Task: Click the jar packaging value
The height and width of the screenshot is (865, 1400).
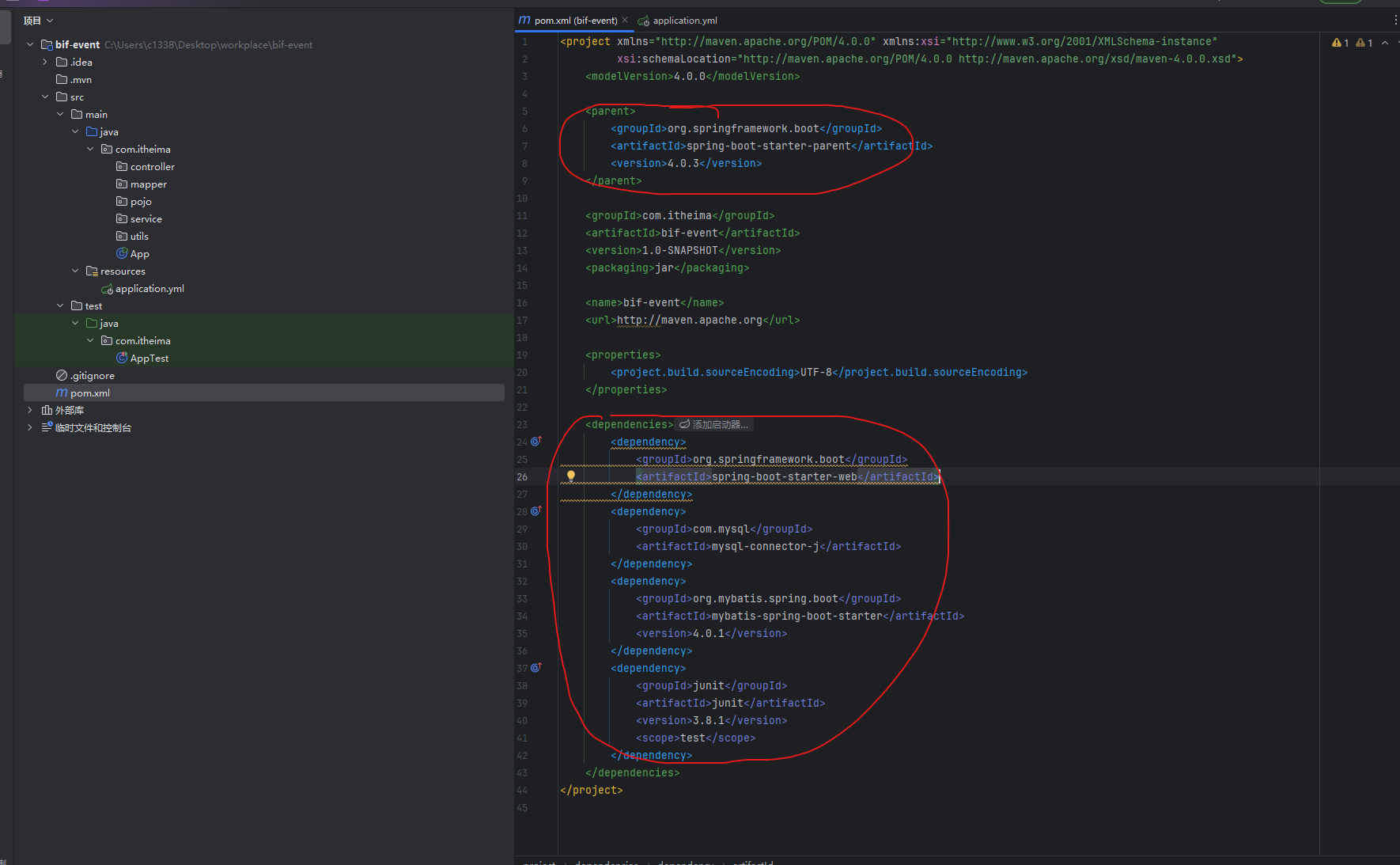Action: click(664, 268)
